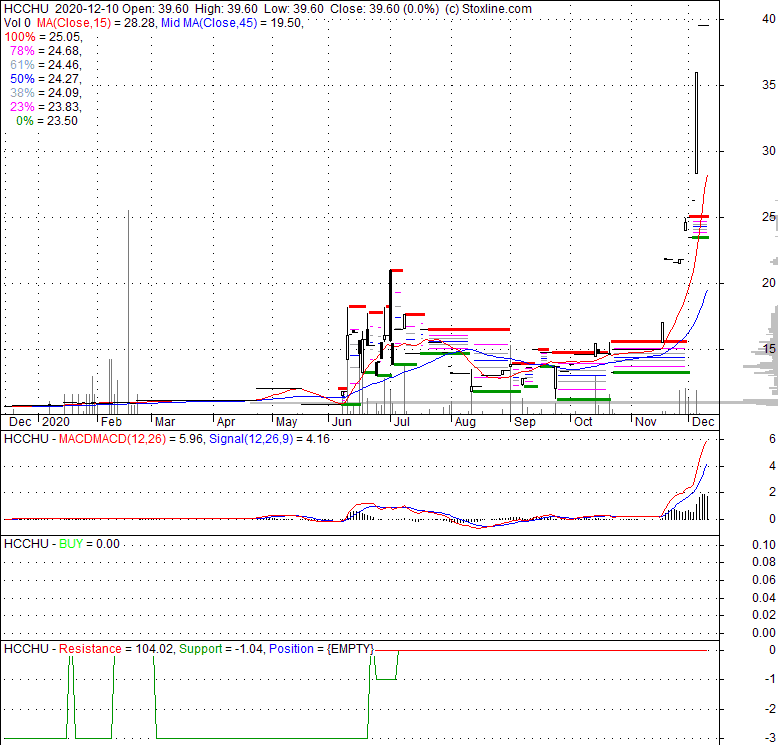Click the BUY axis value 0.10

(x=764, y=545)
